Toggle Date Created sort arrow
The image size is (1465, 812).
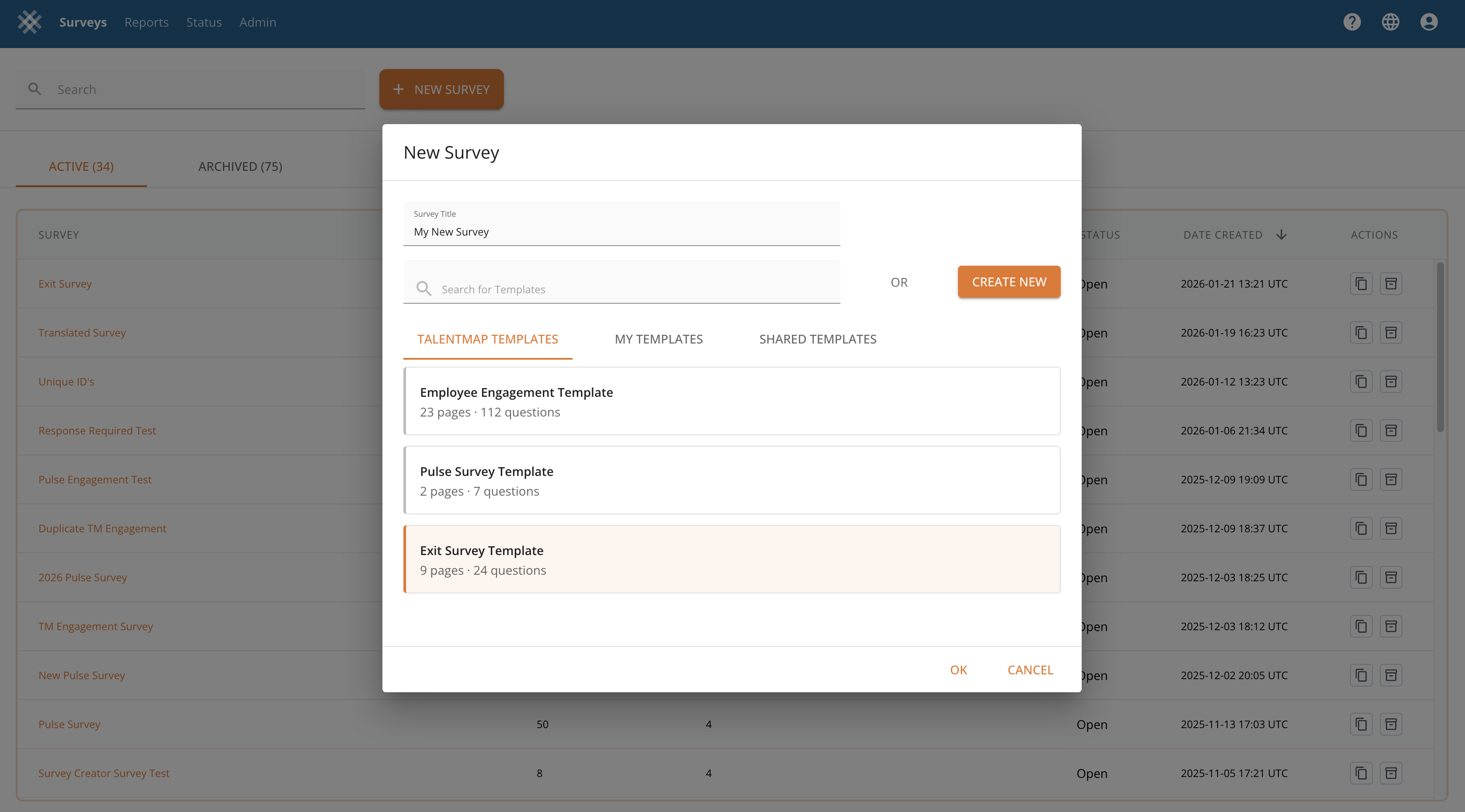click(1281, 235)
